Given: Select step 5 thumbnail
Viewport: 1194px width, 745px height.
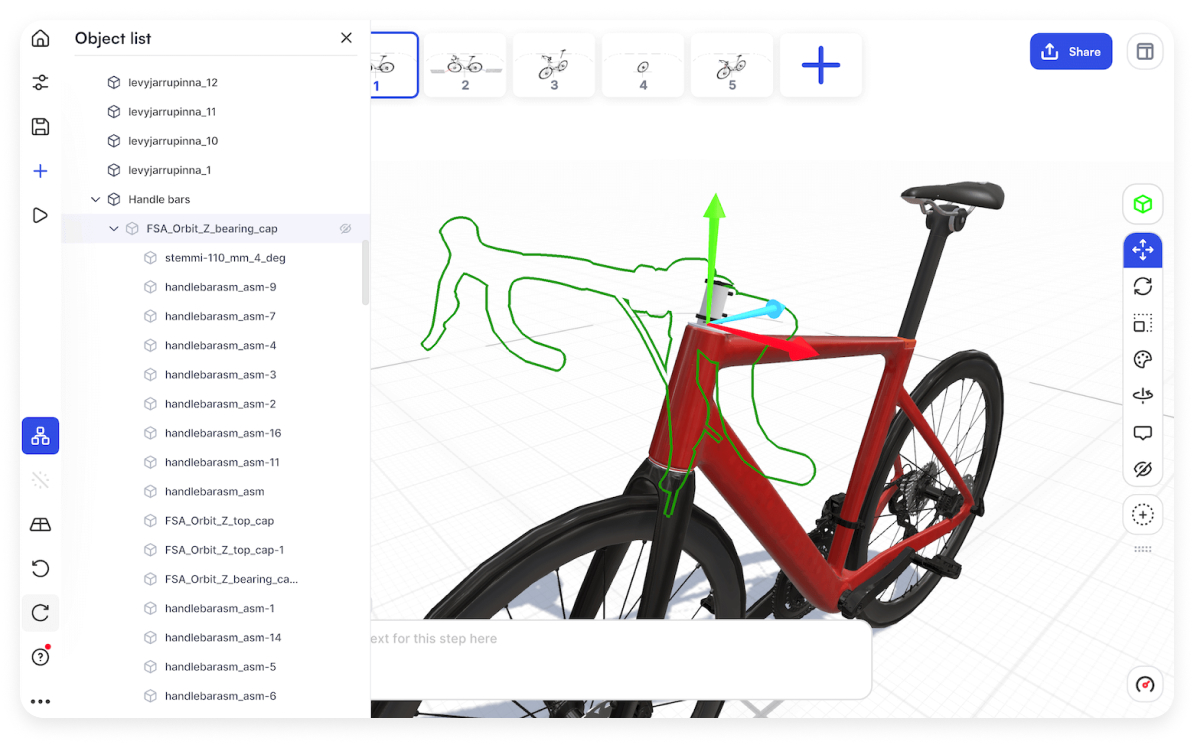Looking at the screenshot, I should [732, 65].
